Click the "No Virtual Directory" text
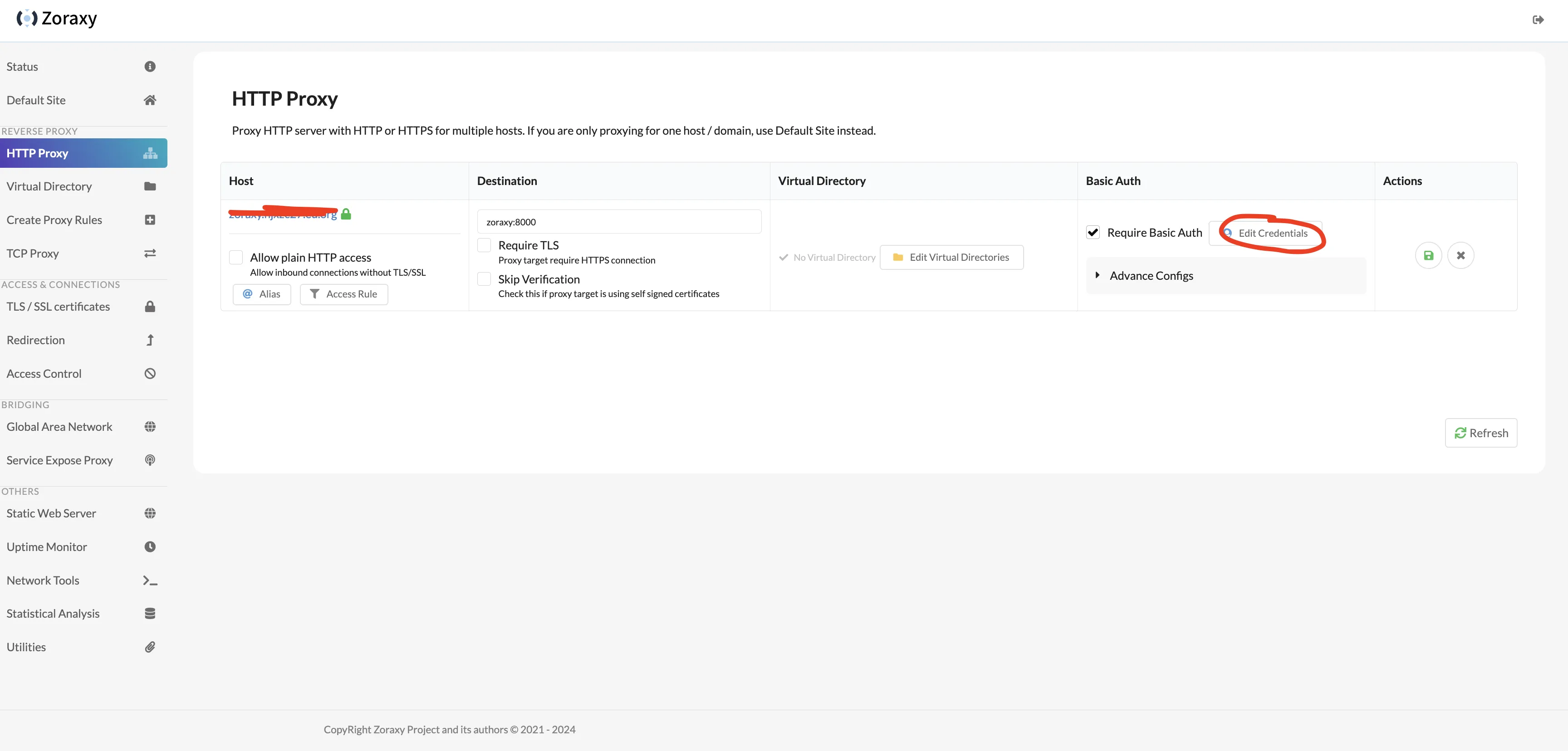Screen dimensions: 1568x751 coord(834,258)
